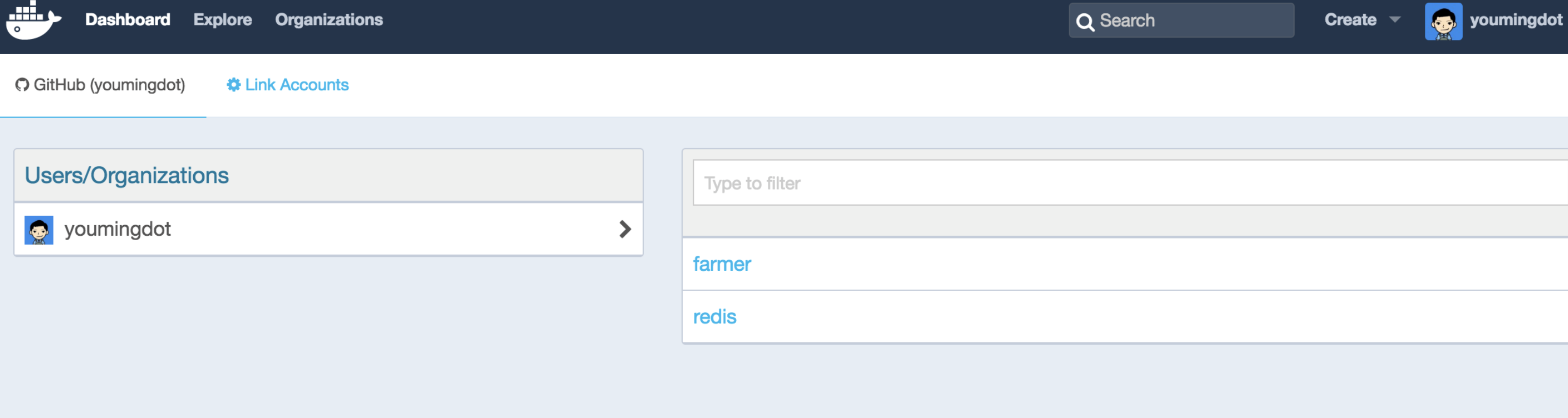
Task: Open the farmer repository link
Action: click(722, 264)
